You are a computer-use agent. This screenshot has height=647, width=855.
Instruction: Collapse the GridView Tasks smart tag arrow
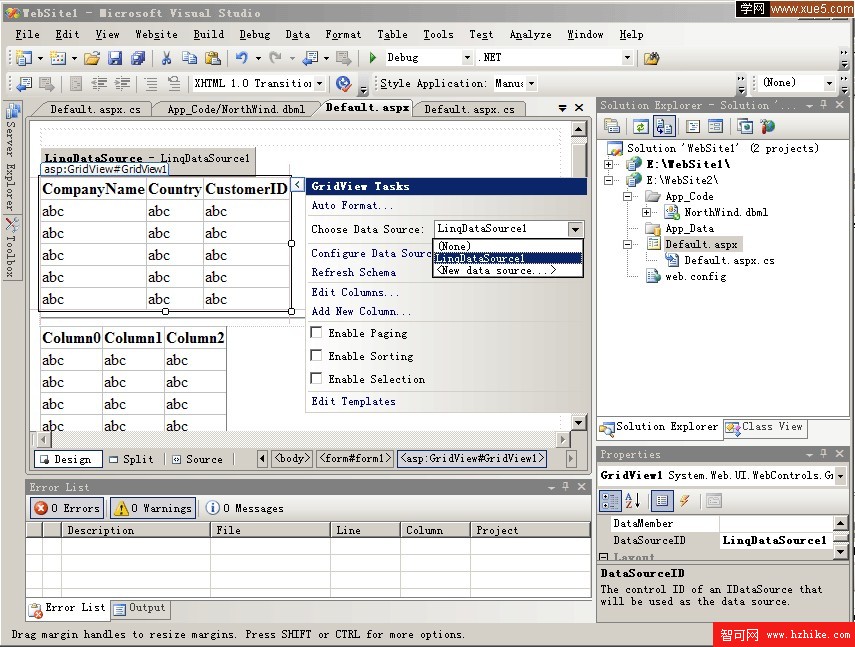(297, 185)
